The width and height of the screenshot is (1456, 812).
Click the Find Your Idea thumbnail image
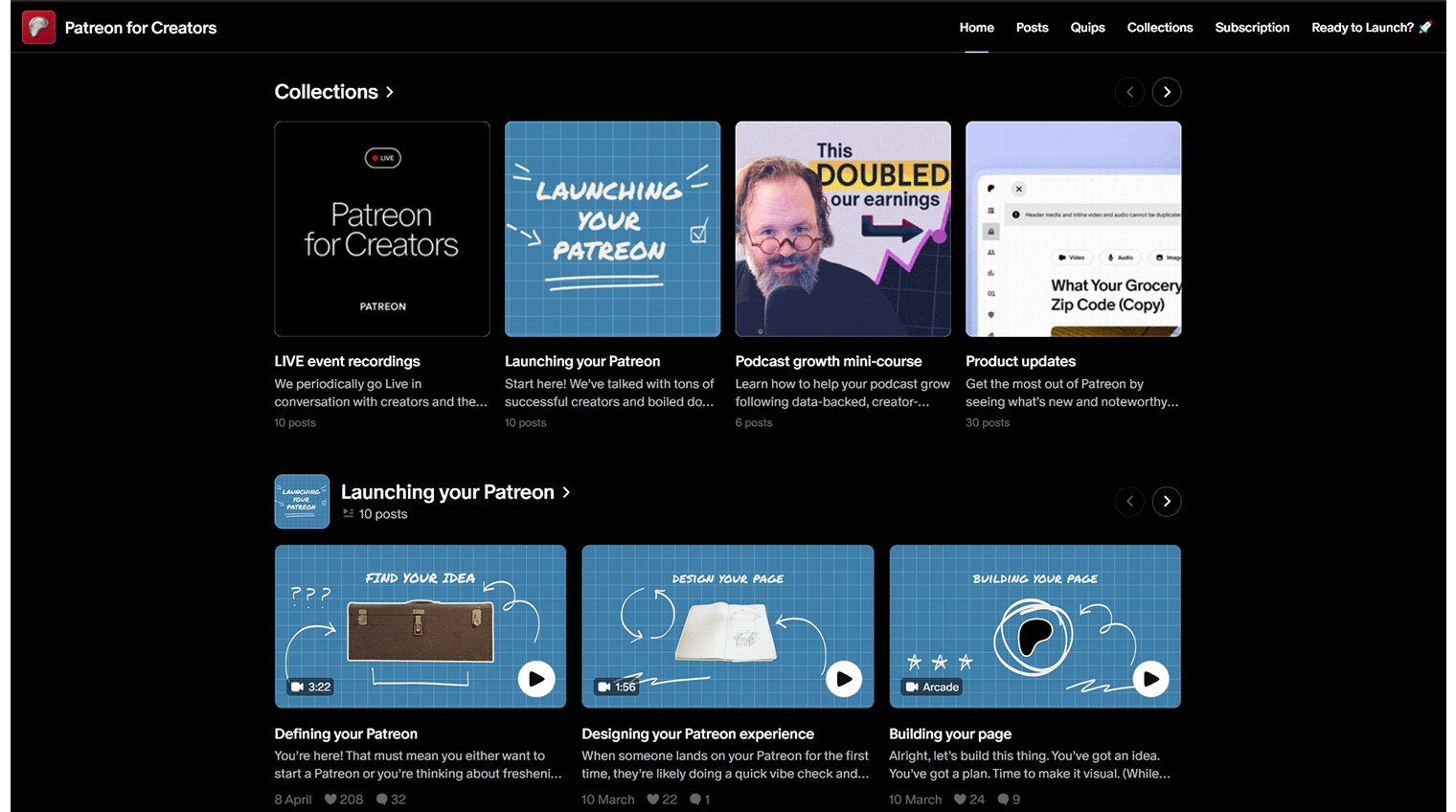(421, 626)
